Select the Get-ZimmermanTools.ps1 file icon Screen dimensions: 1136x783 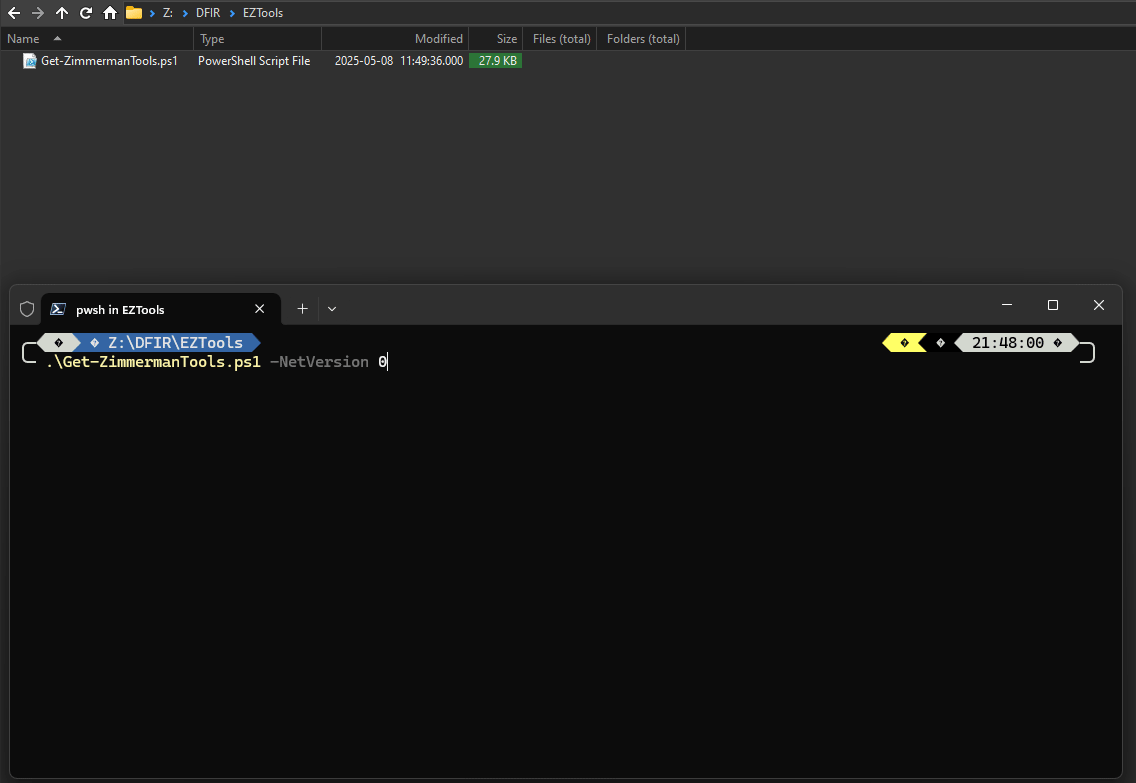pyautogui.click(x=28, y=60)
